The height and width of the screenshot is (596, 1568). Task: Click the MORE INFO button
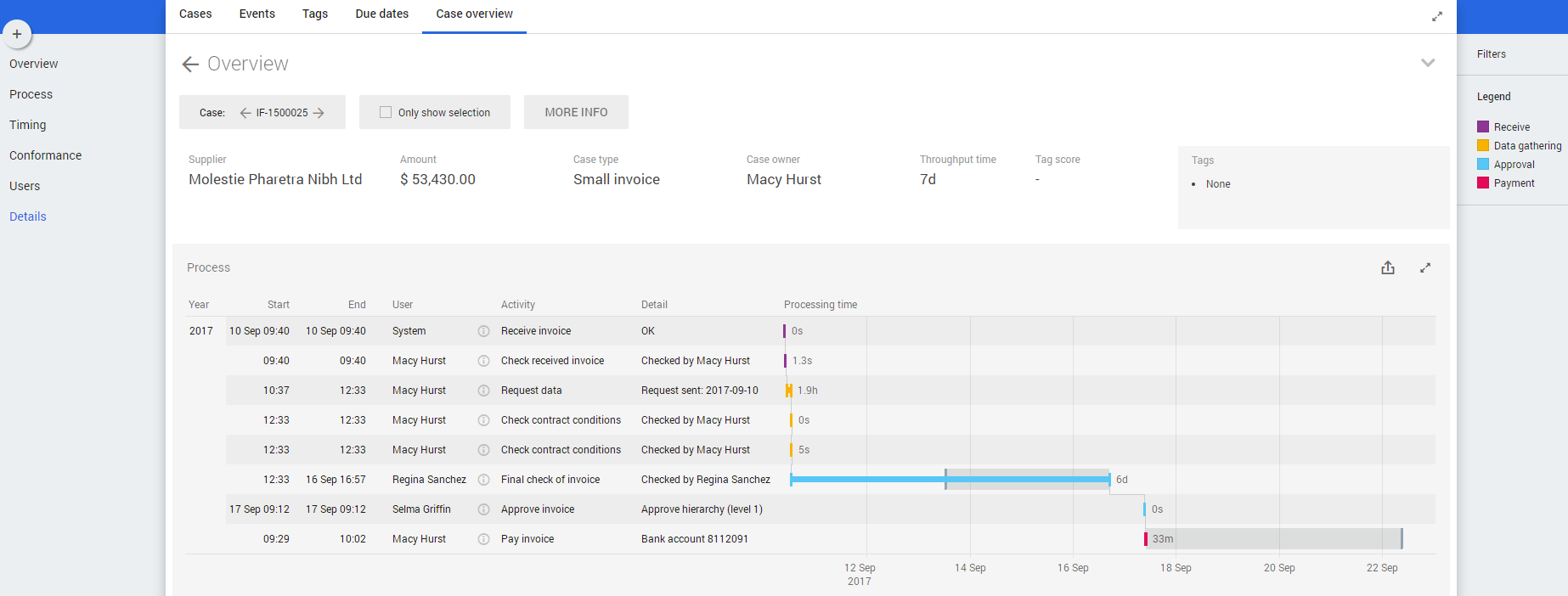click(576, 112)
